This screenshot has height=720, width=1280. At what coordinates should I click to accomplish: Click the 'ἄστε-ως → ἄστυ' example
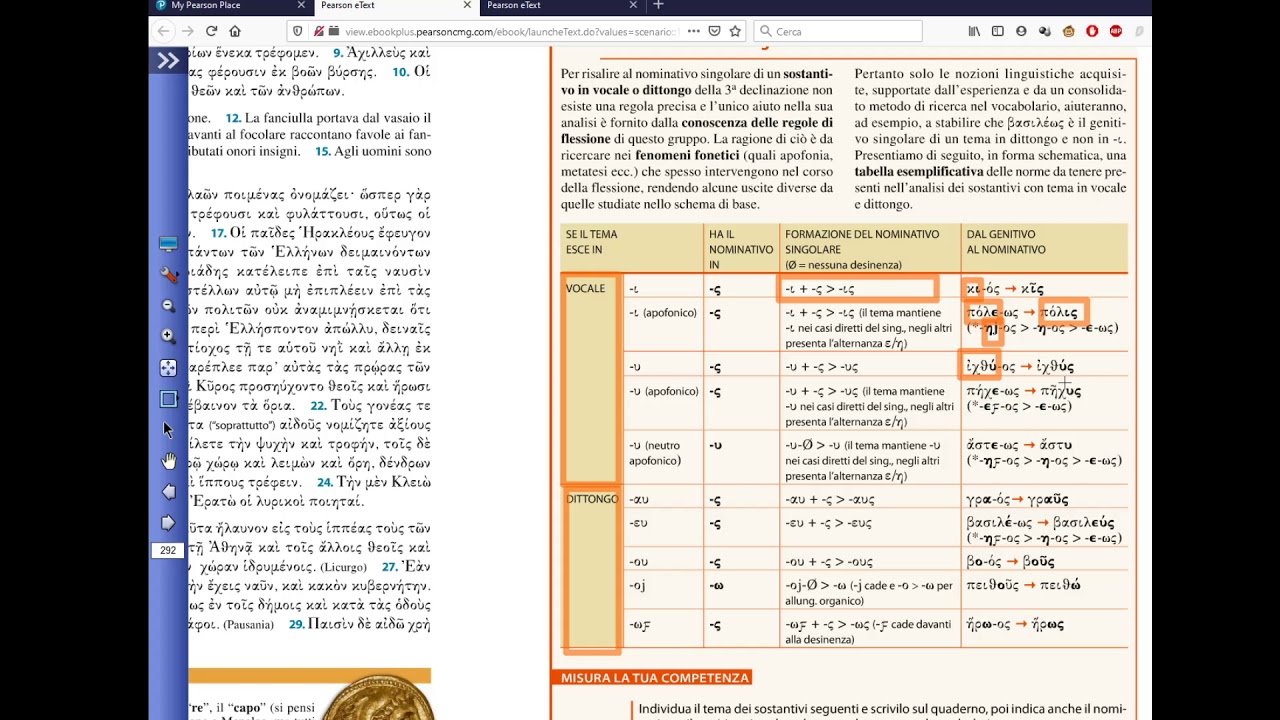[x=1019, y=445]
